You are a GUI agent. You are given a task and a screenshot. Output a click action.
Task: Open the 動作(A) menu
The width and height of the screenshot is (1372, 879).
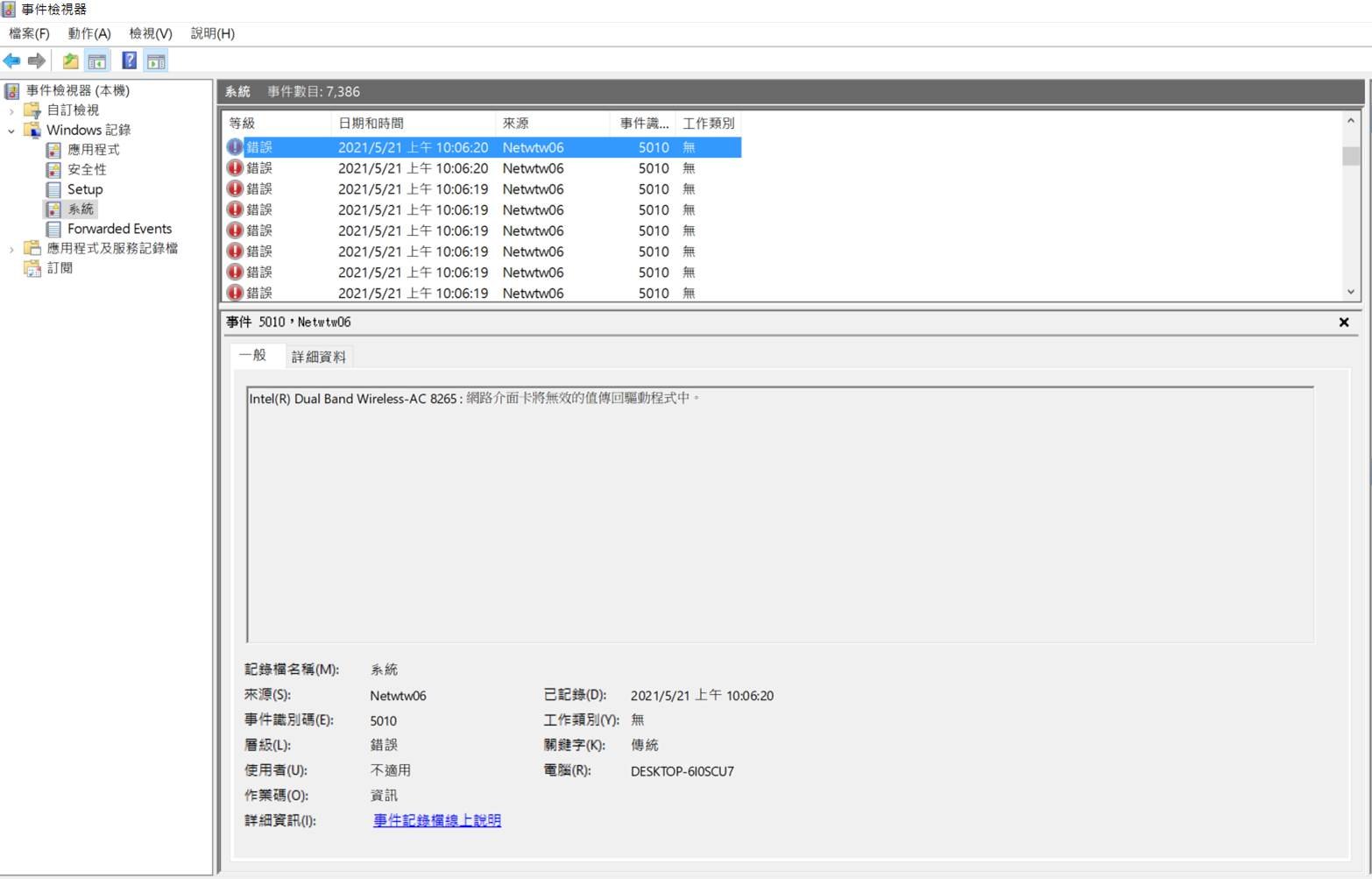89,33
